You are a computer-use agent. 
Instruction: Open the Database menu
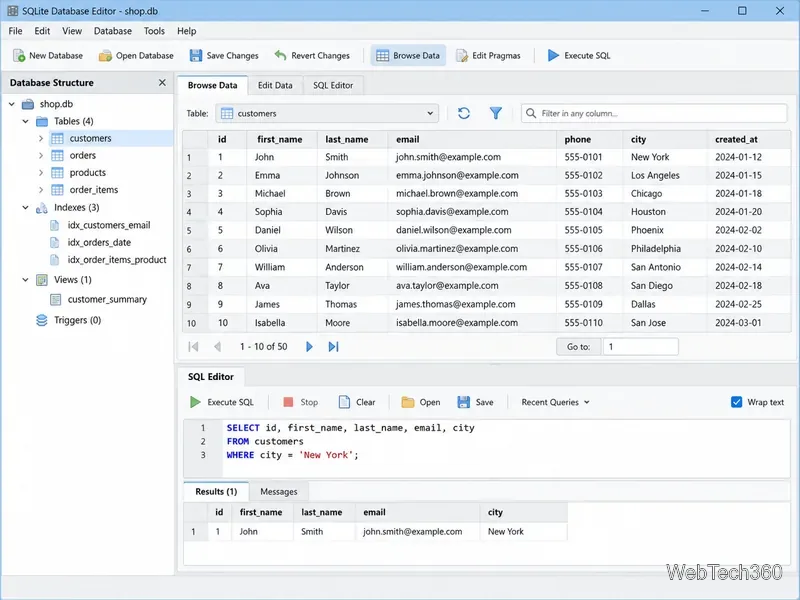click(113, 31)
